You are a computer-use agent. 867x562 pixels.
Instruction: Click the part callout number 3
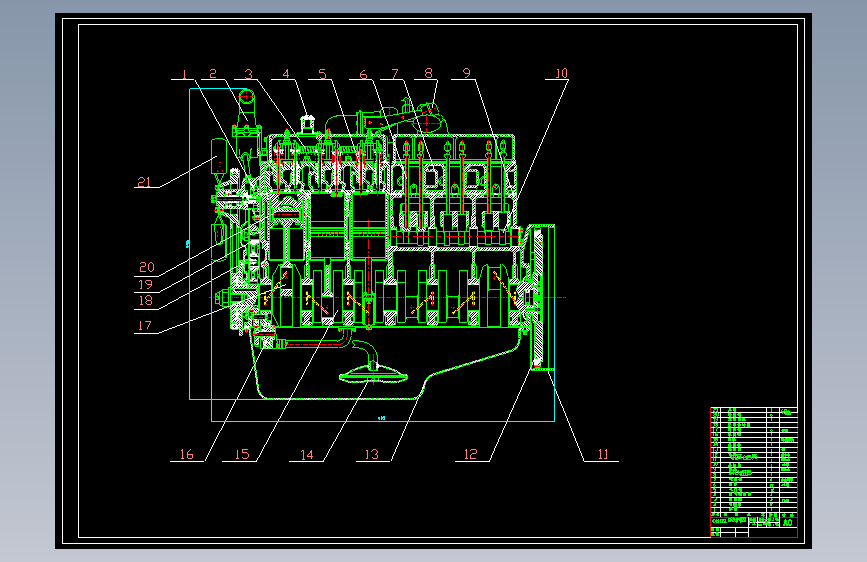[249, 74]
